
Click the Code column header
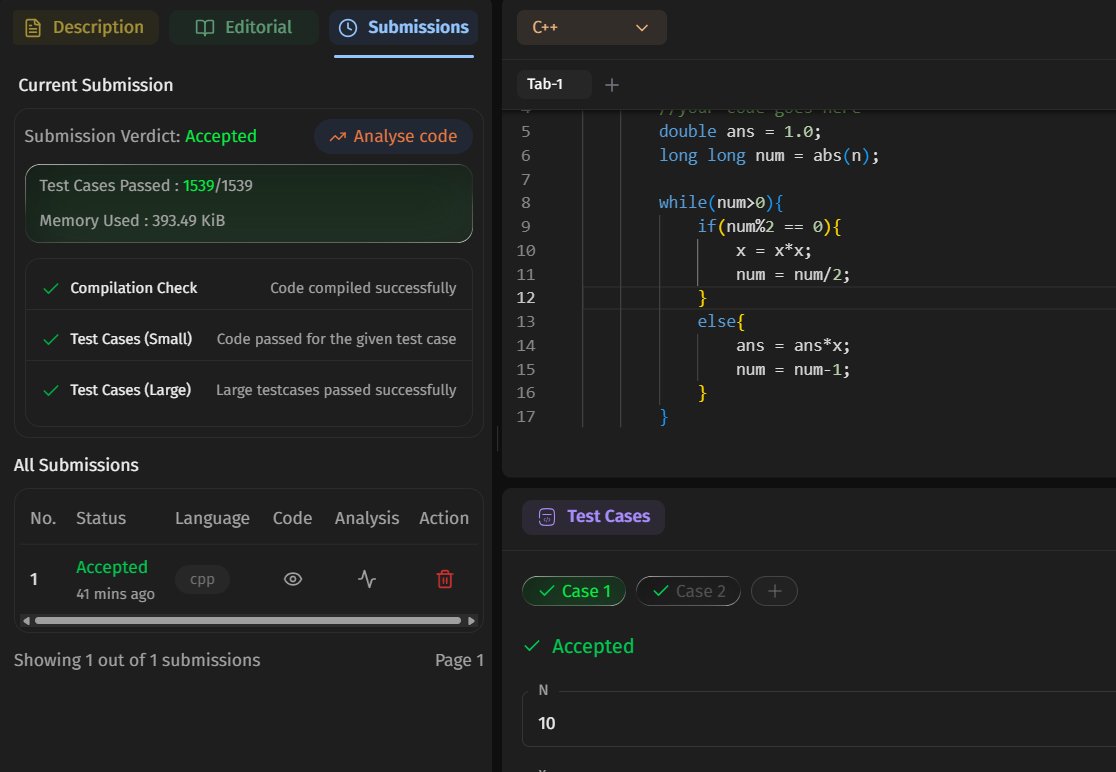point(293,518)
